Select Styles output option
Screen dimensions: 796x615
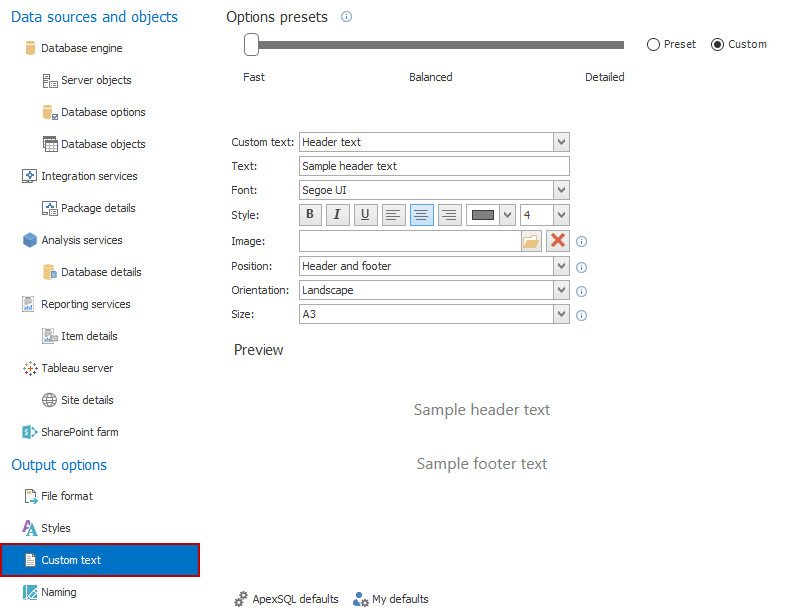click(x=56, y=528)
